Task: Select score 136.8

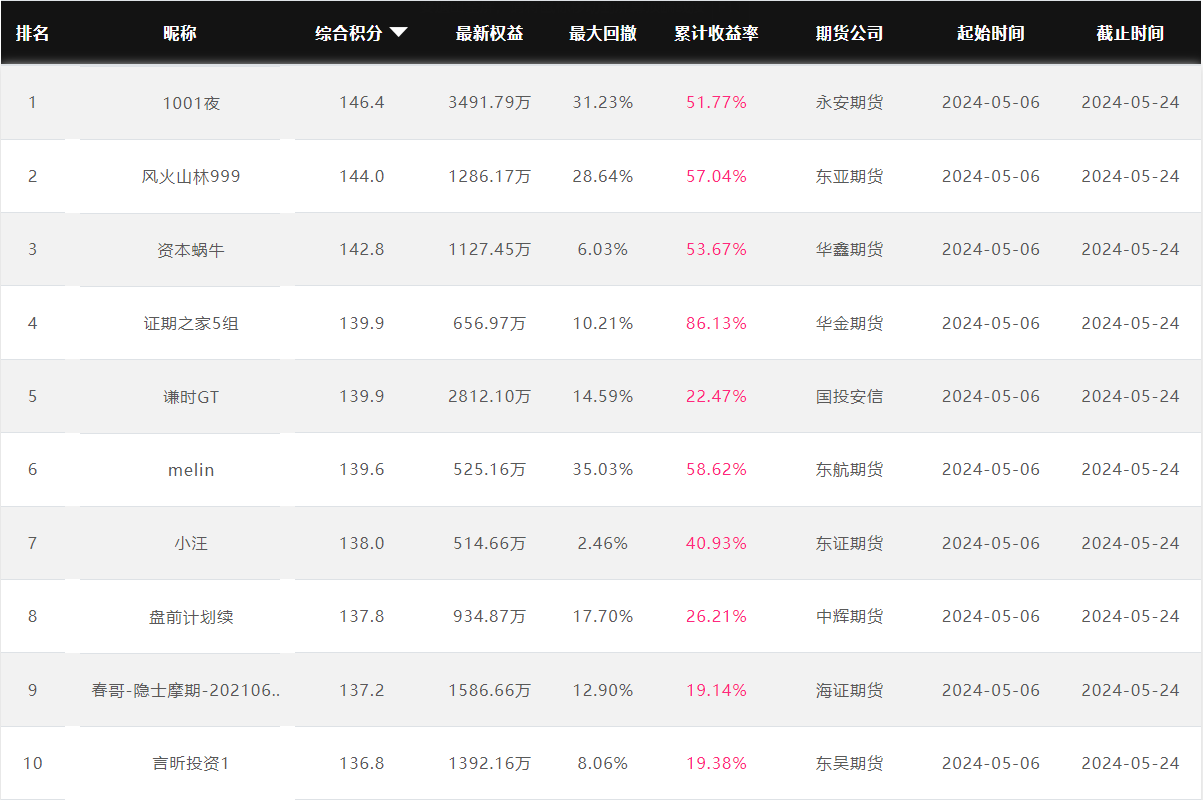Action: click(x=362, y=763)
